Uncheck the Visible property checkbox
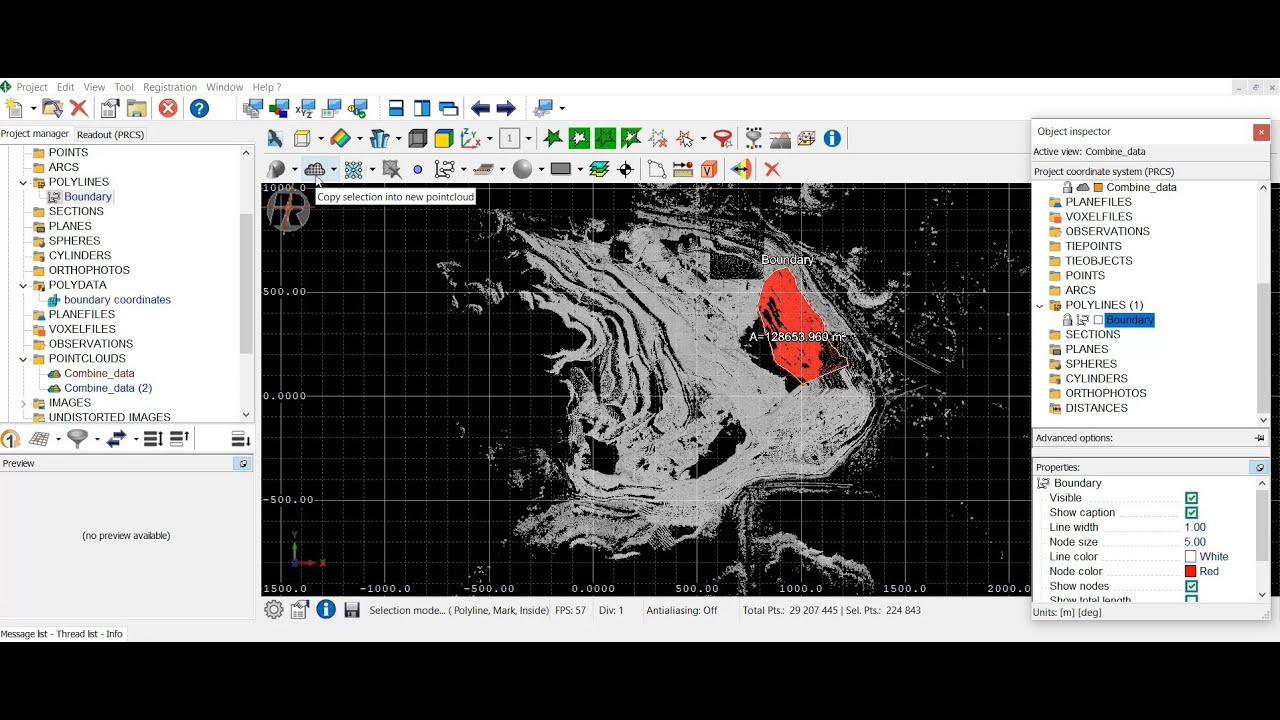 pos(1191,498)
